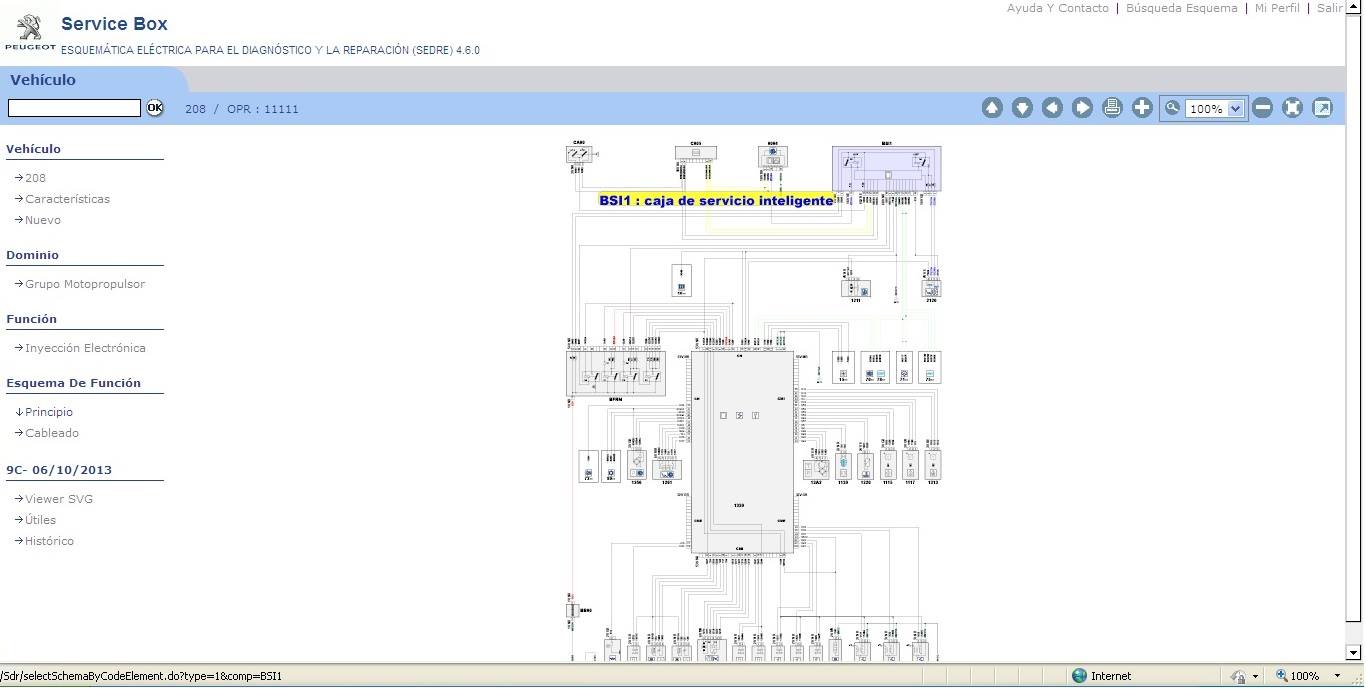Select Inyección Electrónica function
The image size is (1366, 690).
[85, 348]
